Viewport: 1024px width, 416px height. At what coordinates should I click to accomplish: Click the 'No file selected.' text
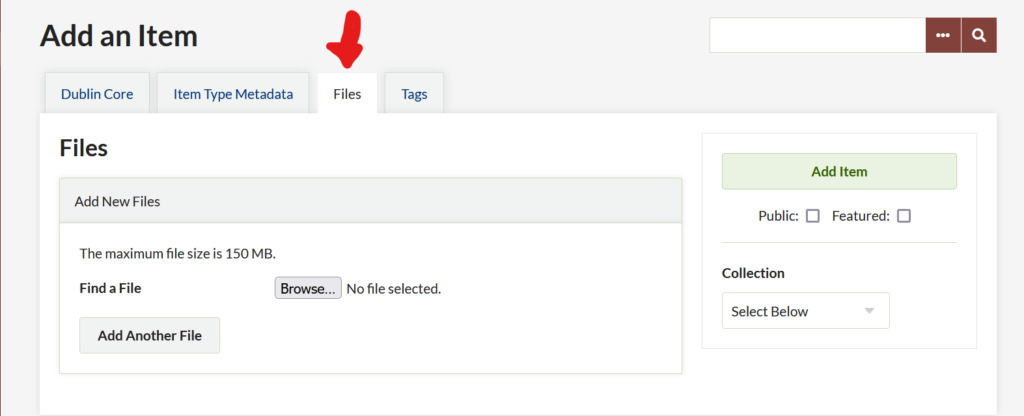394,289
